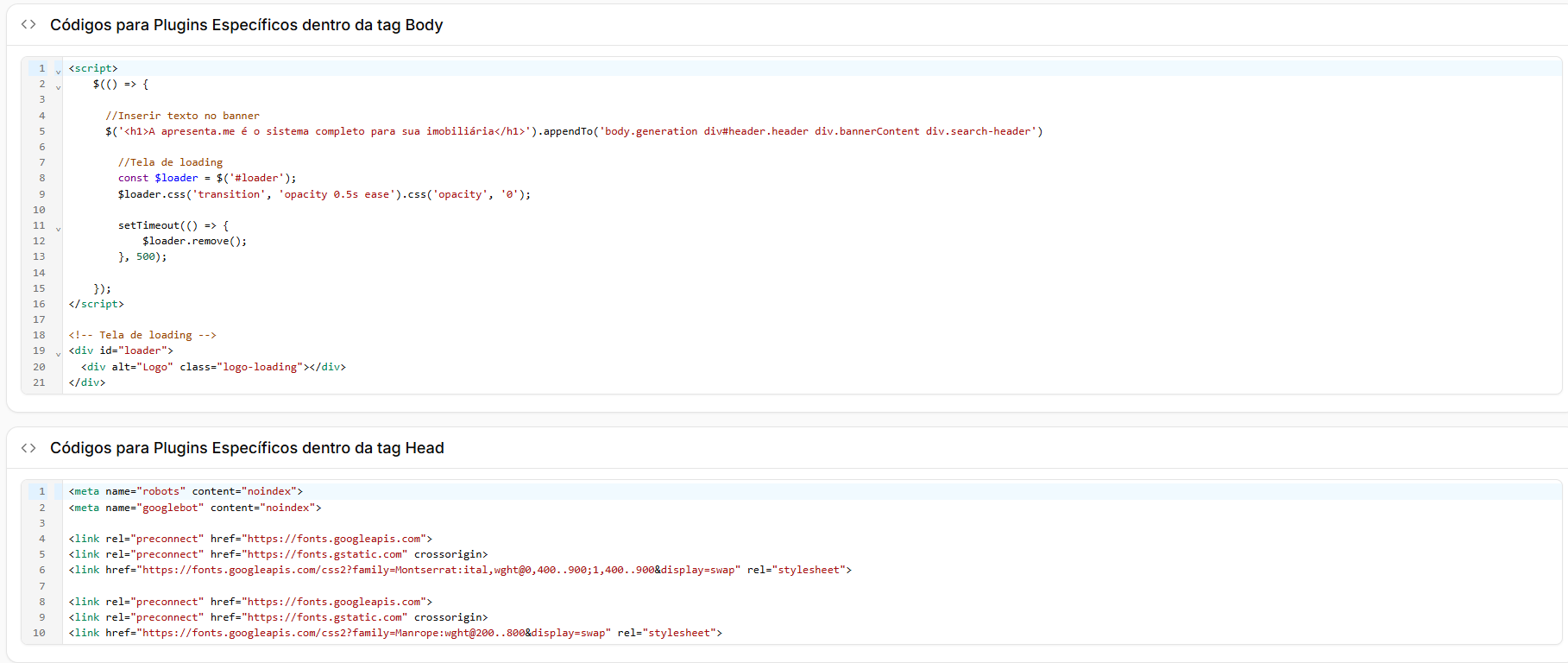Place cursor on "//Inserir texto no banner" comment

coord(182,116)
